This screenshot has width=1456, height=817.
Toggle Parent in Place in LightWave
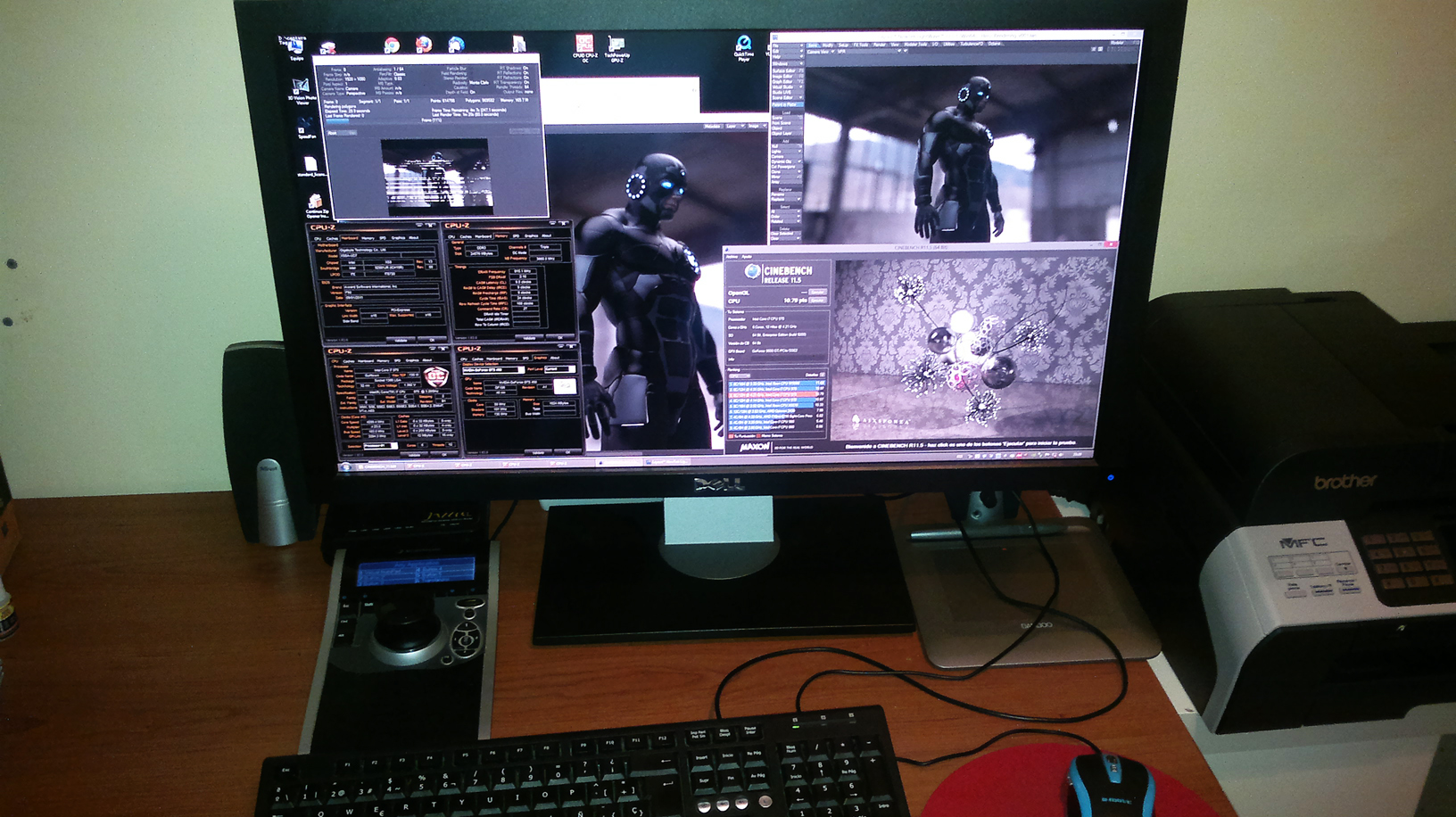point(788,104)
